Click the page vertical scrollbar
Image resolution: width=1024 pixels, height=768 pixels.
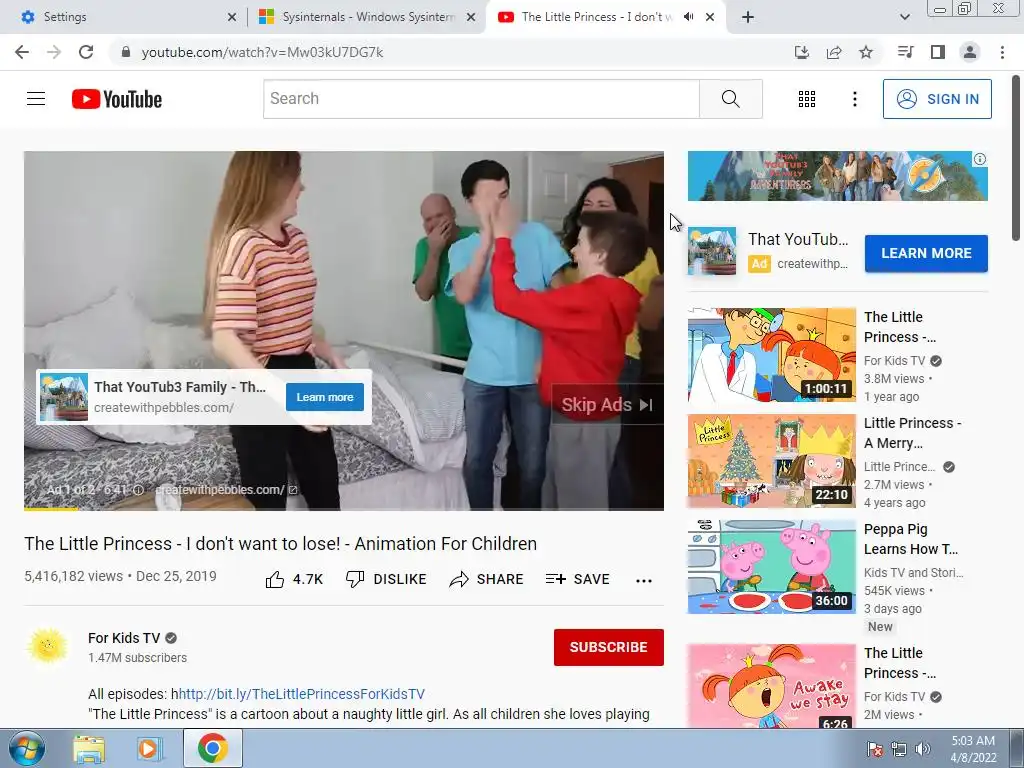pyautogui.click(x=1017, y=158)
